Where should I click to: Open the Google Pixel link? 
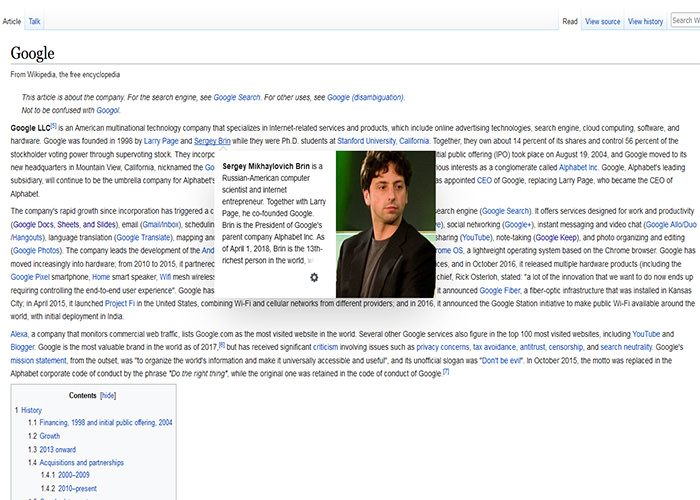tap(30, 277)
